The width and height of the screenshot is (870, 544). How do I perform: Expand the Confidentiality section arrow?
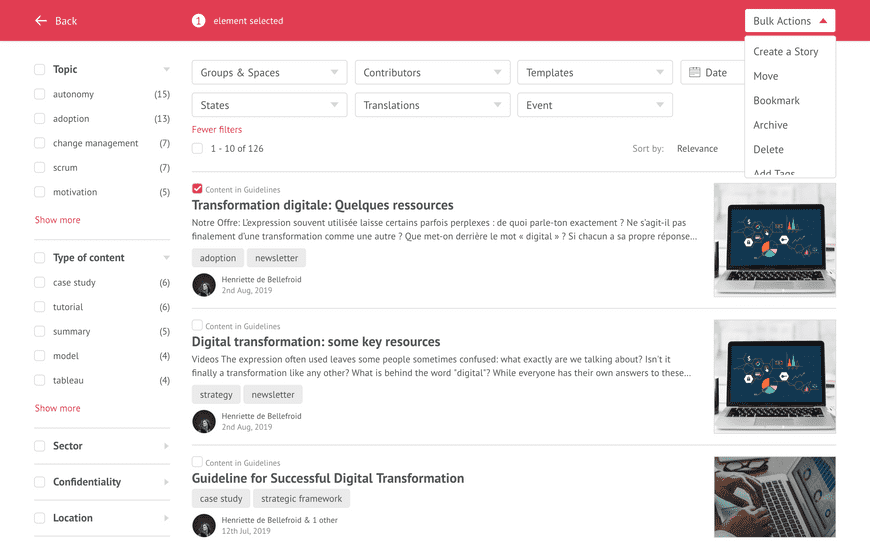pyautogui.click(x=166, y=482)
